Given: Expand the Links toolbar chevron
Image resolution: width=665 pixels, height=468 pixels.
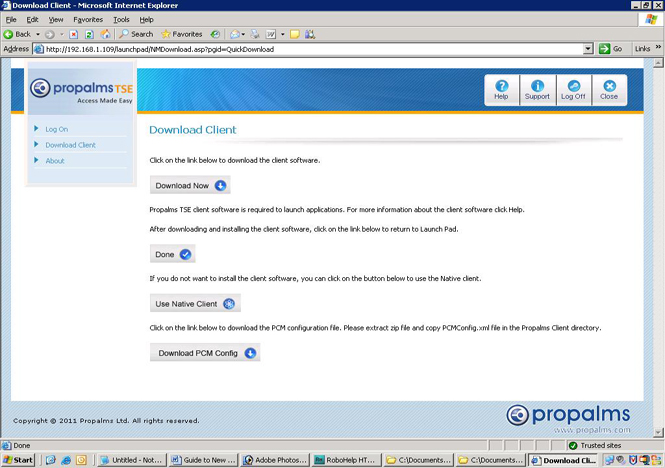Looking at the screenshot, I should point(658,48).
